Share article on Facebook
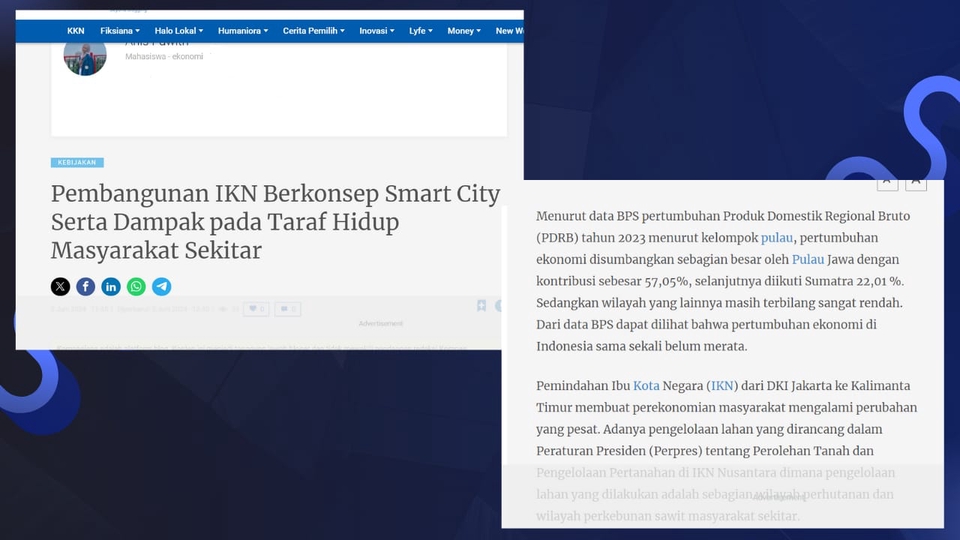This screenshot has height=540, width=960. click(86, 287)
